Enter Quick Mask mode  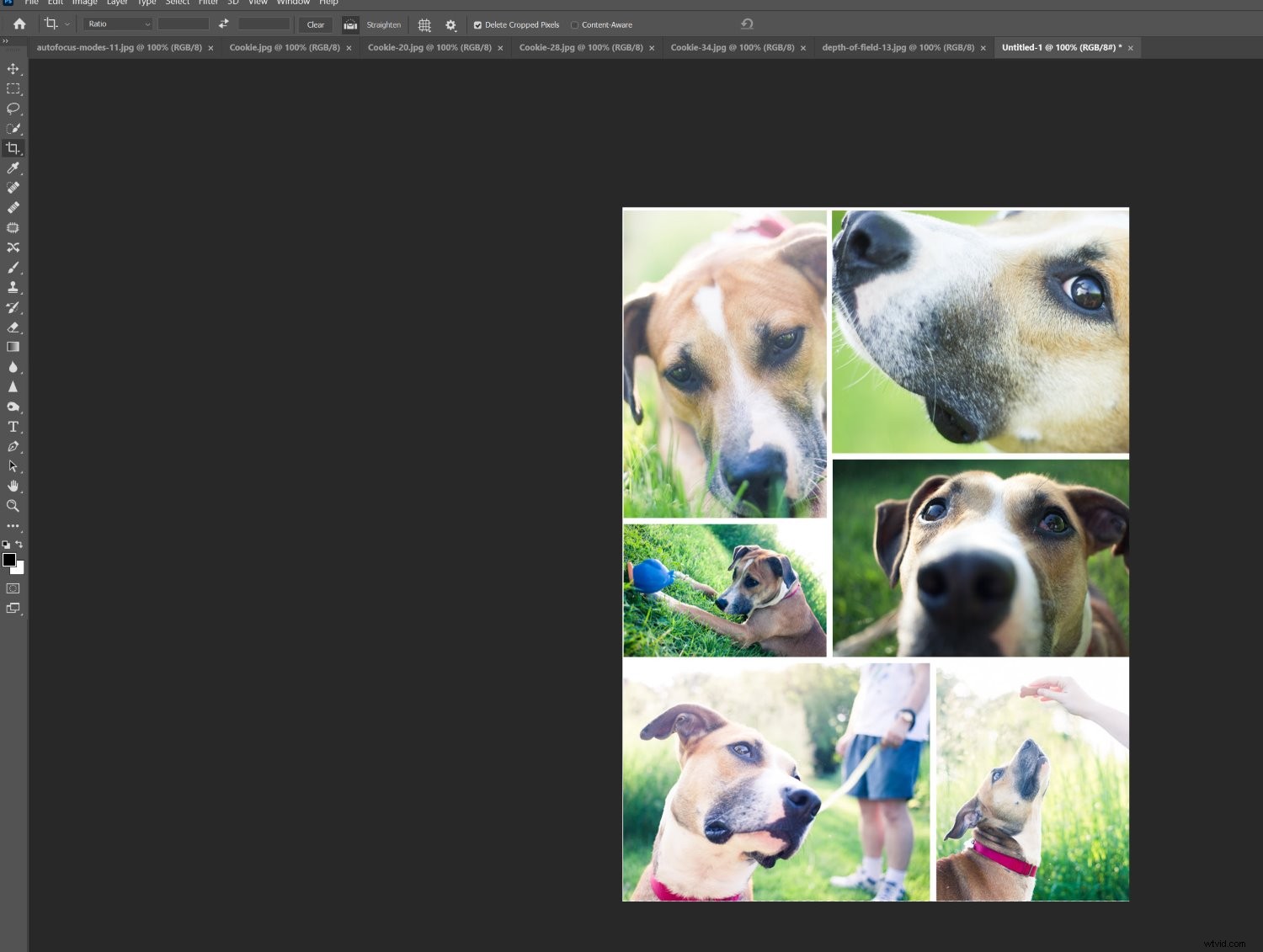[x=12, y=588]
